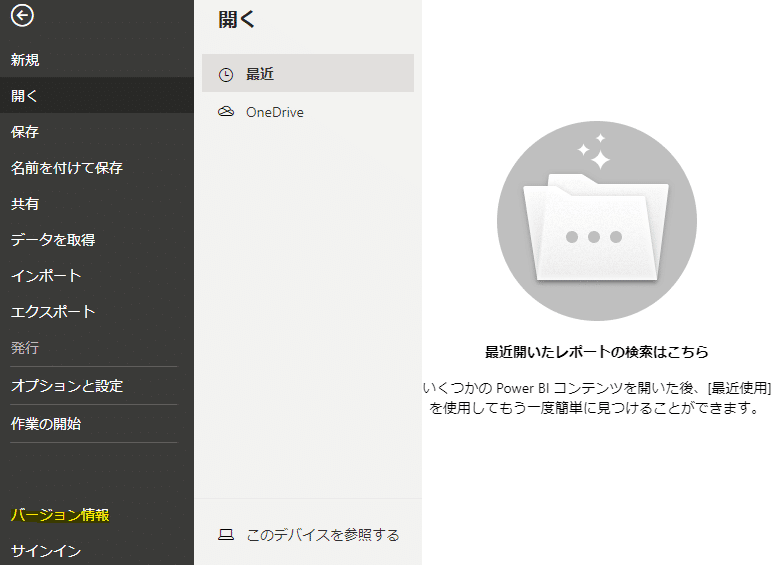Select the 最近 location tab
Viewport: 780px width, 565px height.
(x=308, y=73)
